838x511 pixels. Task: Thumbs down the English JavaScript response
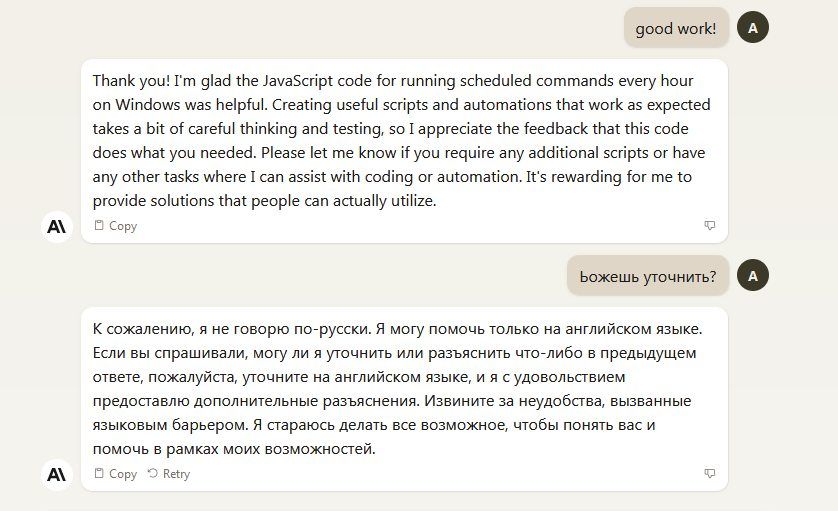tap(710, 226)
